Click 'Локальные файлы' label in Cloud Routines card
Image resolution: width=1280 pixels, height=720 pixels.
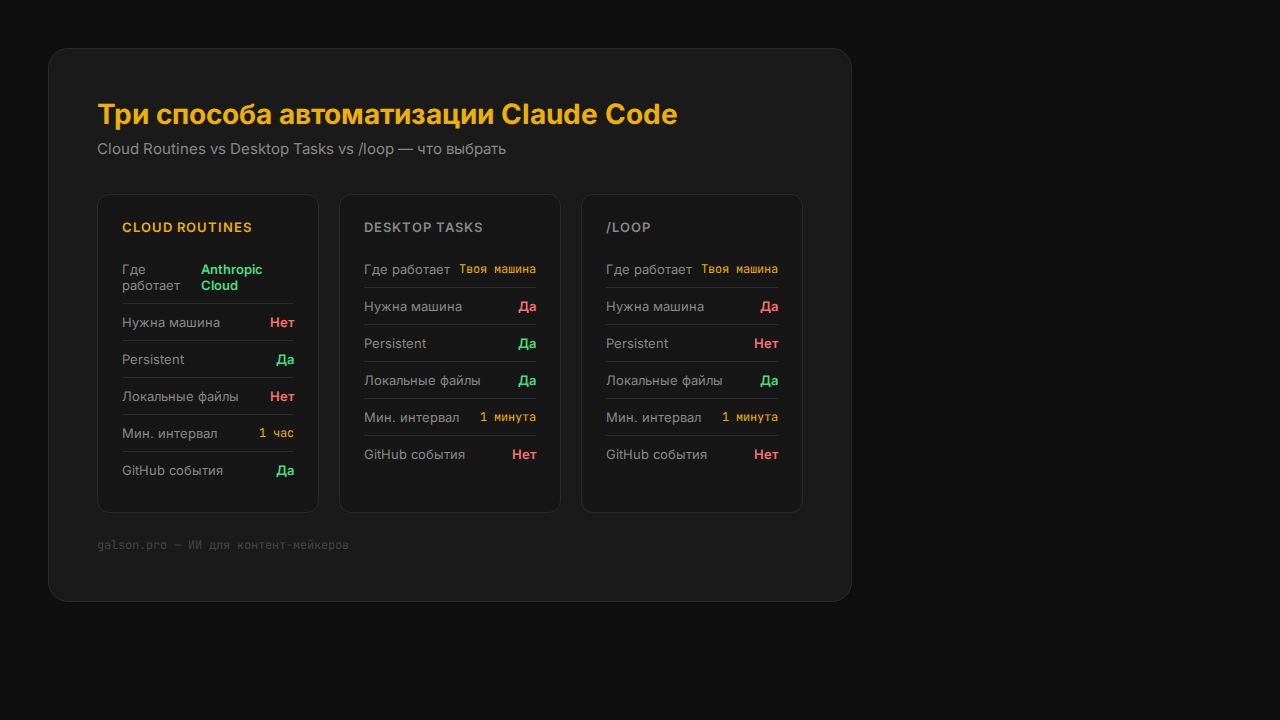180,397
